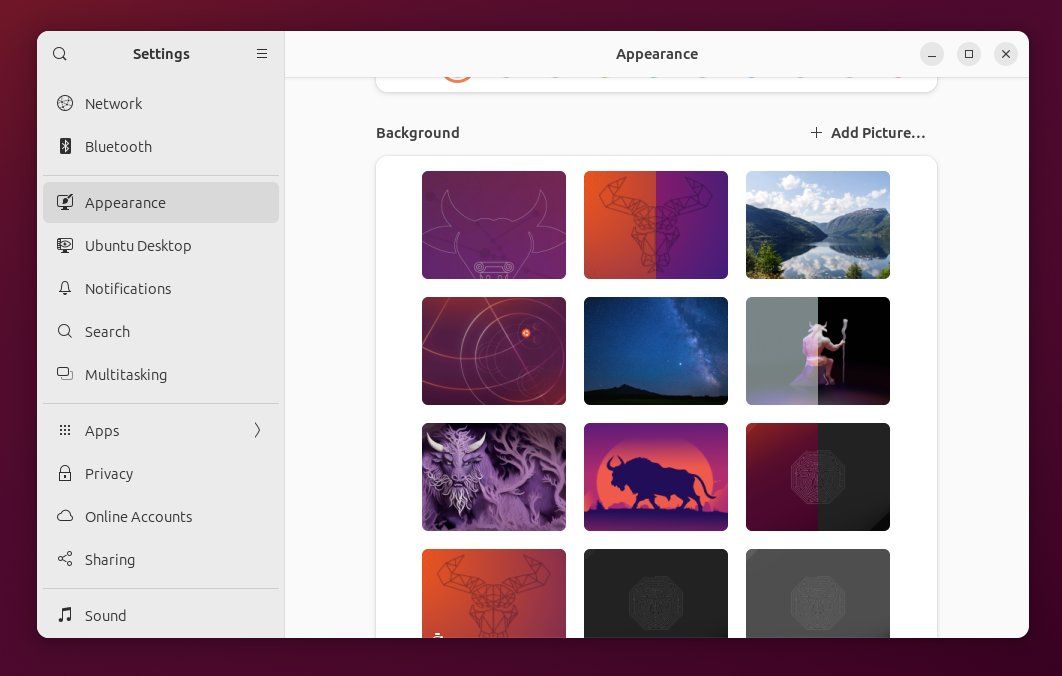Switch to the Search settings page
This screenshot has width=1062, height=676.
[x=107, y=331]
